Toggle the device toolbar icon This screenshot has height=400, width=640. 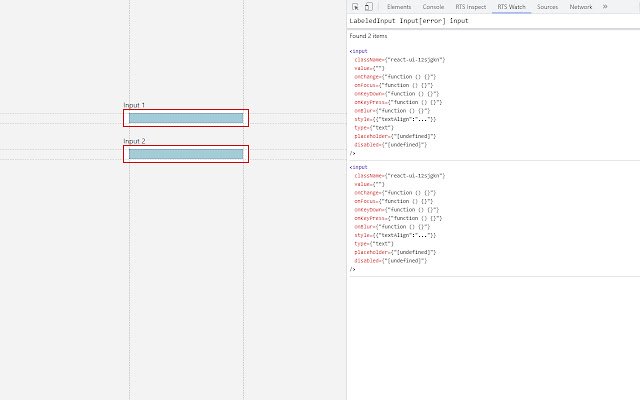(369, 7)
